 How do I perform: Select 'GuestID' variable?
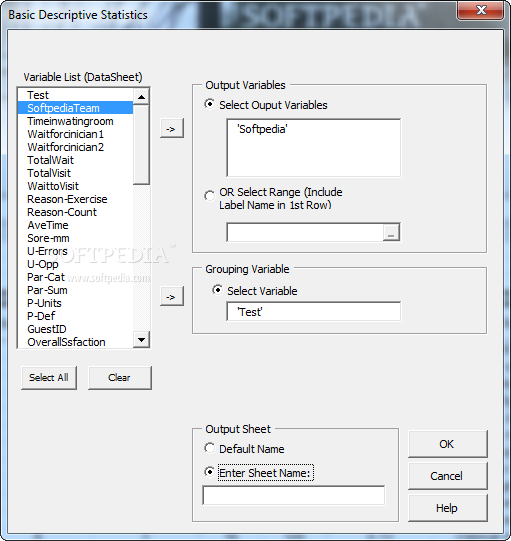coord(75,329)
